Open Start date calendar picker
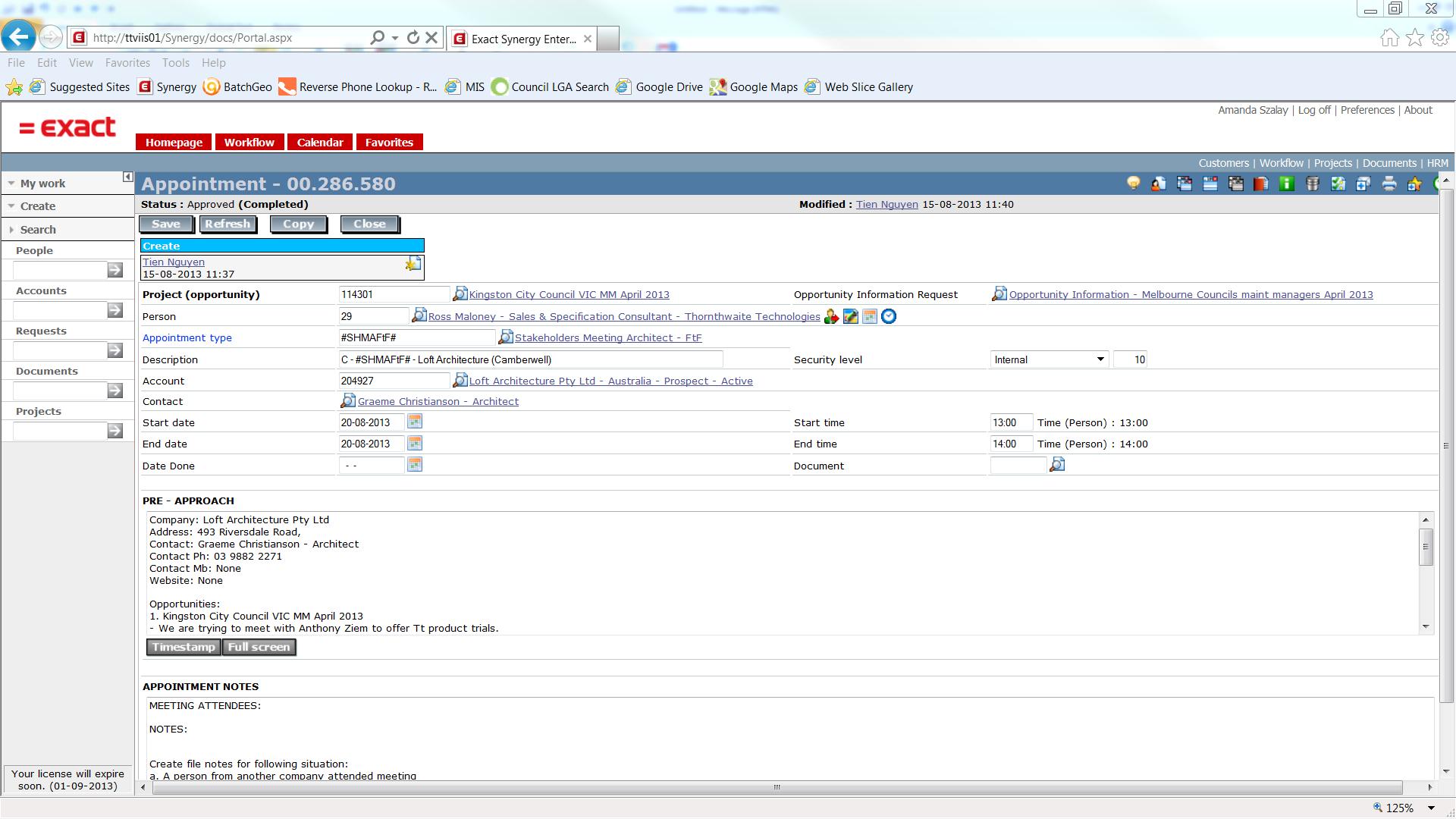 [415, 422]
